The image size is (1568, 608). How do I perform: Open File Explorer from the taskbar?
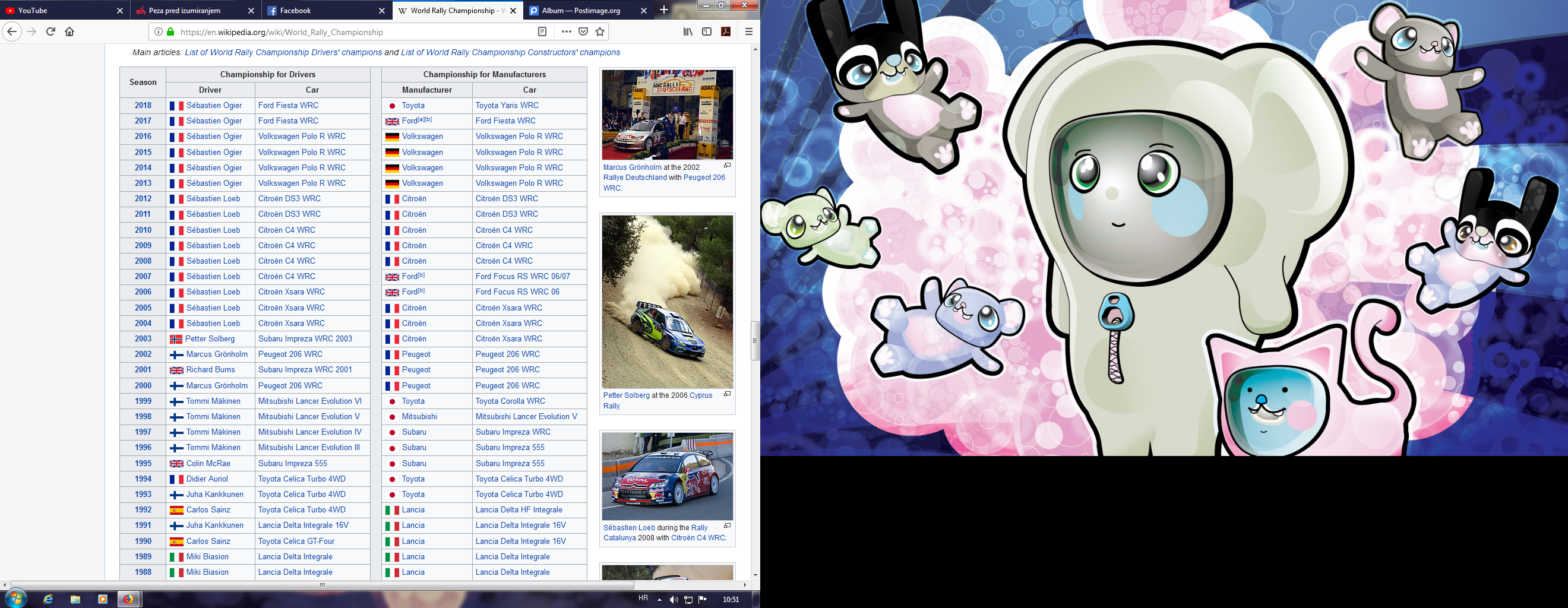click(75, 600)
